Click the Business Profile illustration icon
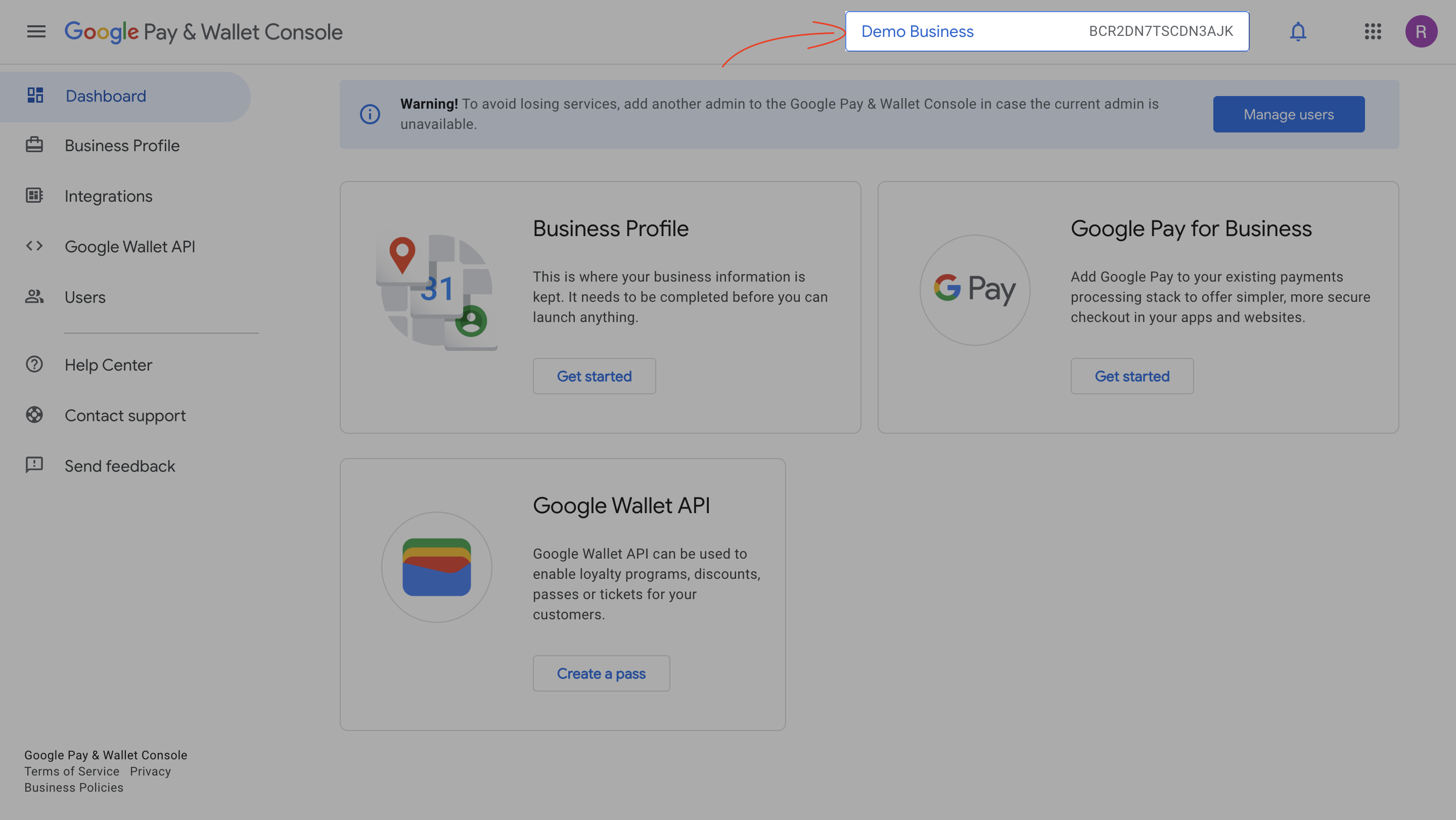Viewport: 1456px width, 820px height. [436, 291]
